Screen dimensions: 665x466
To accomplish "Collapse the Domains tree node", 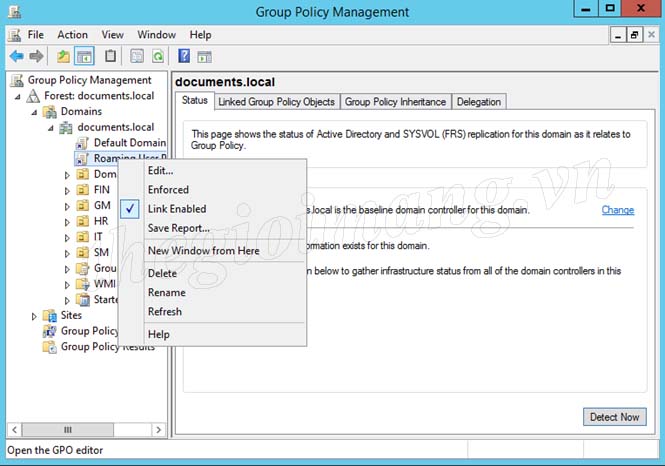I will [x=34, y=113].
